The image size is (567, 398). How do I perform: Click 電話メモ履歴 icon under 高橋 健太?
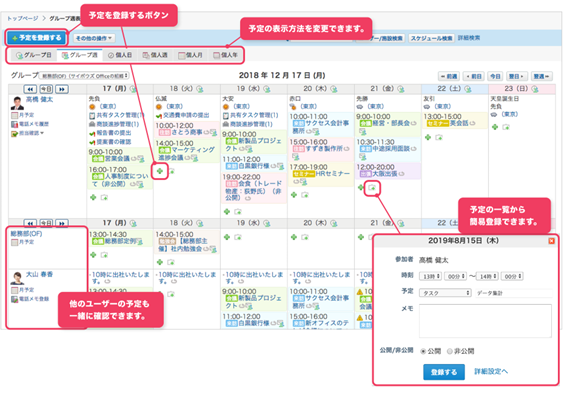click(x=14, y=124)
